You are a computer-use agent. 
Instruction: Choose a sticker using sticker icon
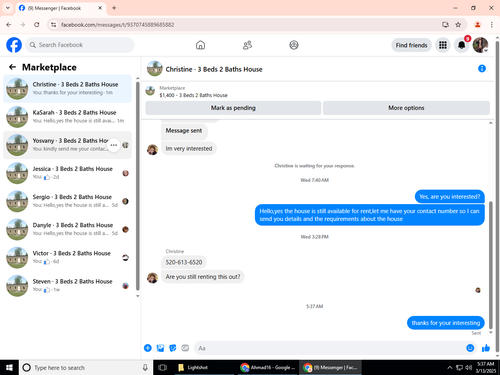tap(173, 348)
